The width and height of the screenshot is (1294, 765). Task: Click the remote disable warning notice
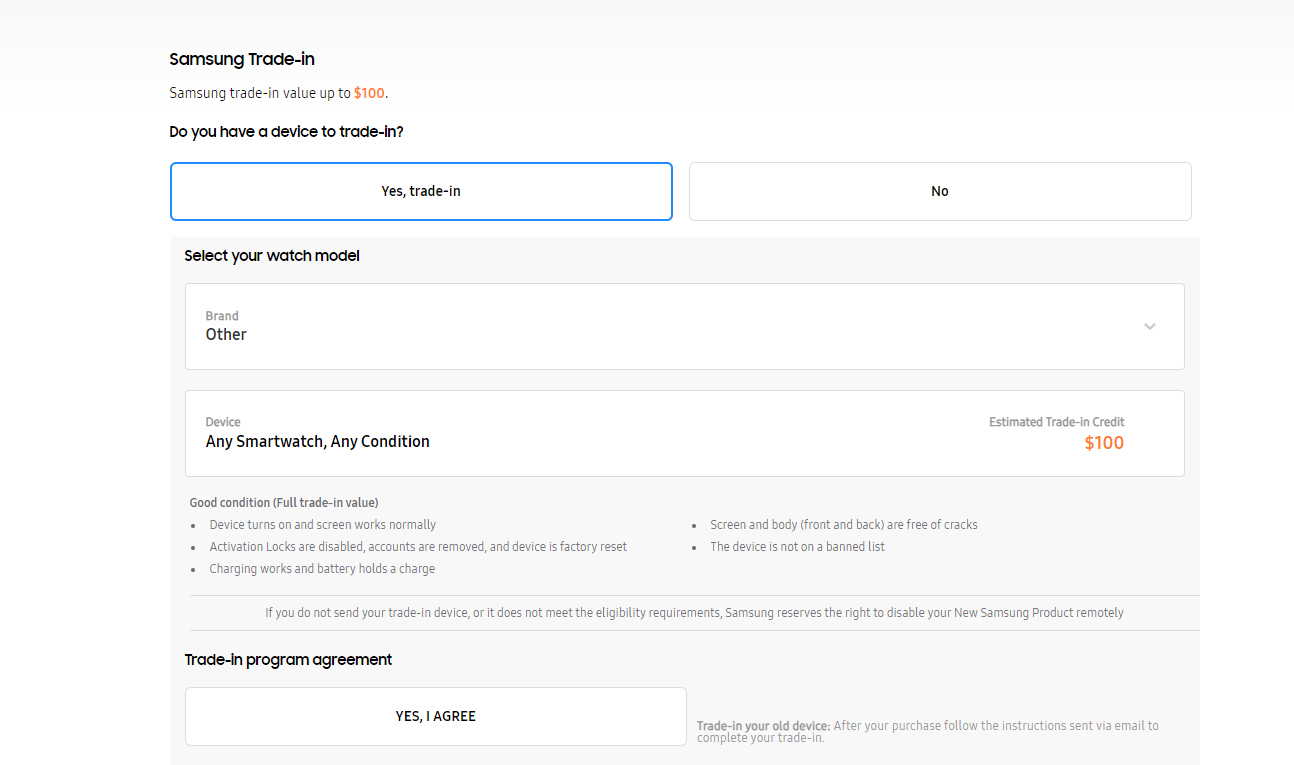(x=694, y=613)
